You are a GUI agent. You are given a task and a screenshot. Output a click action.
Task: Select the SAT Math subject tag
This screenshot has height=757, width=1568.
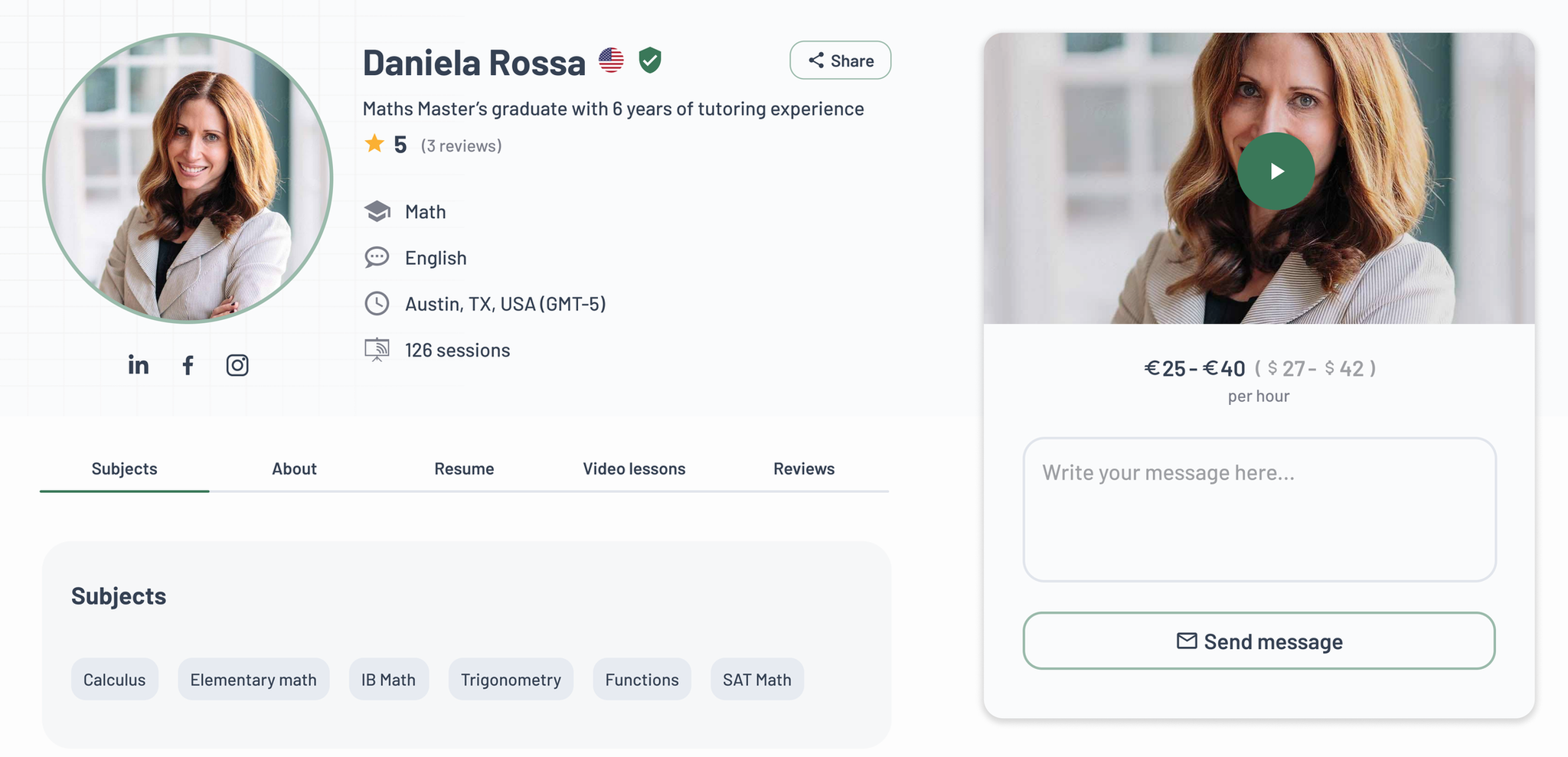click(x=757, y=679)
